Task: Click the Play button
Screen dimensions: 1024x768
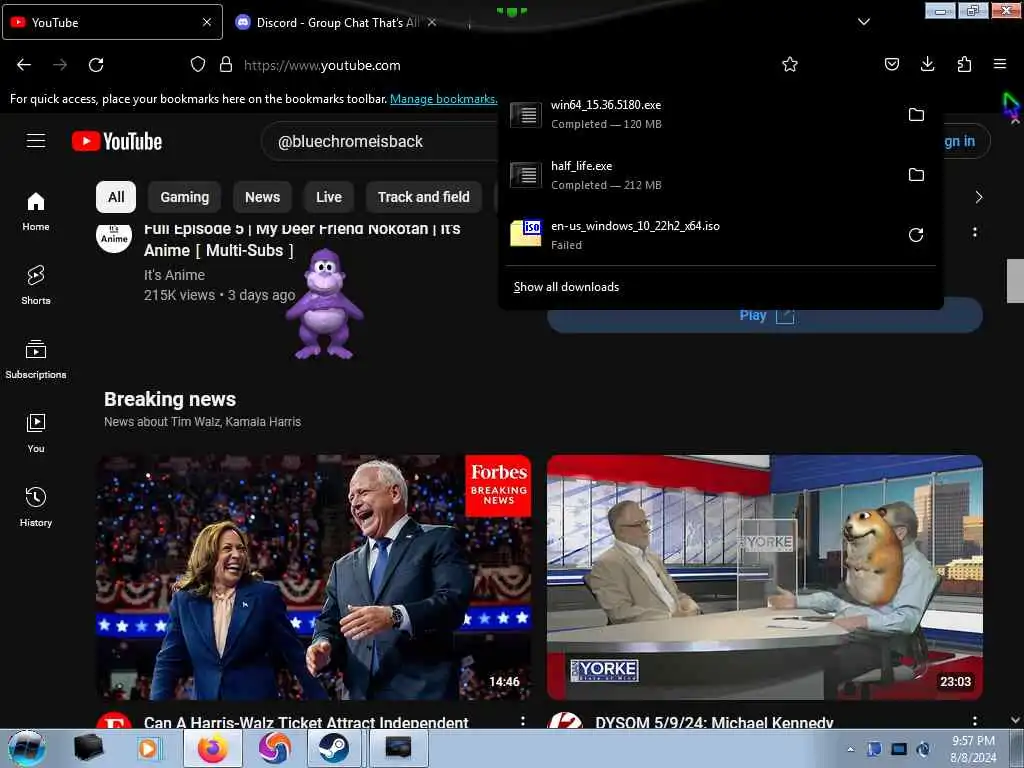Action: pyautogui.click(x=765, y=316)
